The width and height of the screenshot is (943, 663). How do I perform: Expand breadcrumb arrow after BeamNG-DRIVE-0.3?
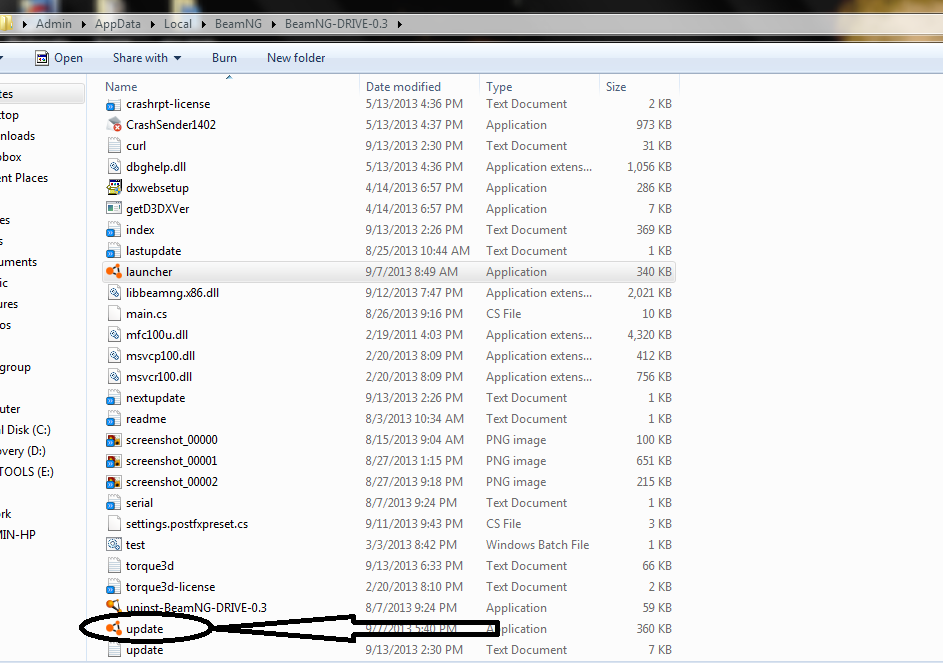399,24
